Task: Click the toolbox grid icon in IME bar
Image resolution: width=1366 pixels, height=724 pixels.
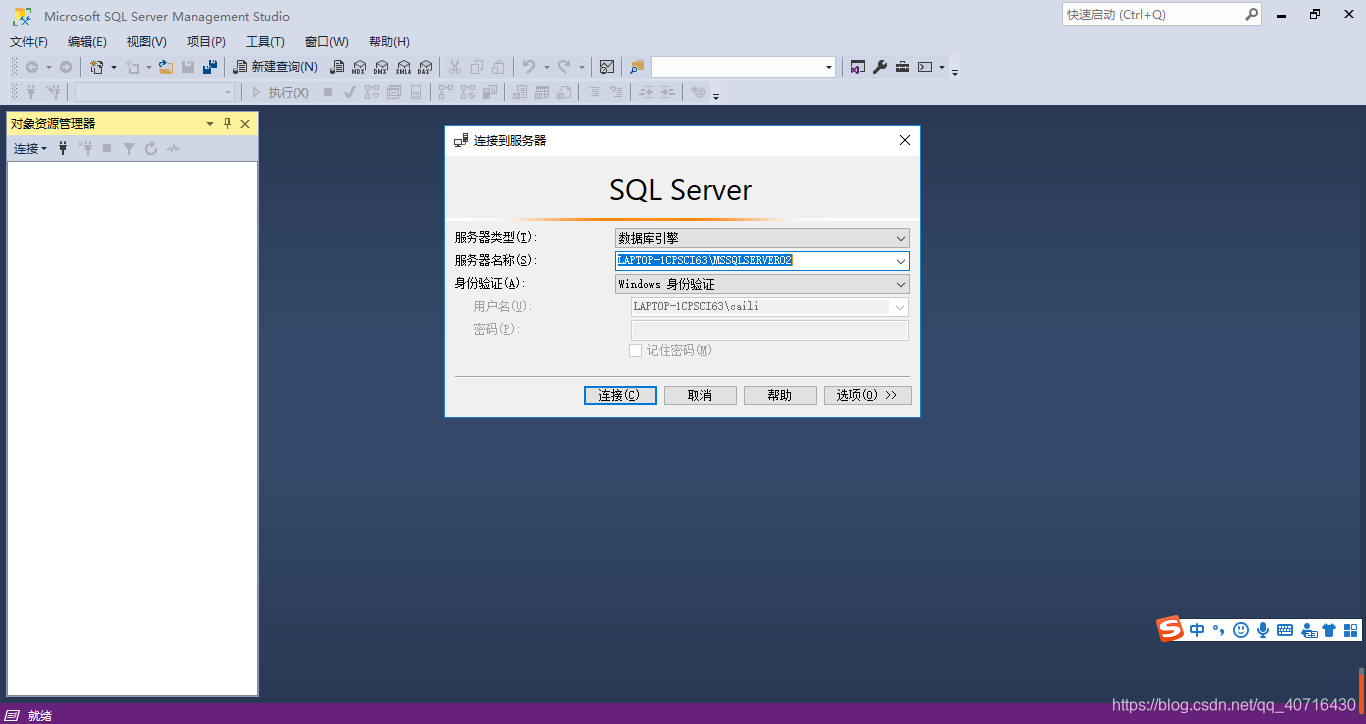Action: click(x=1351, y=630)
